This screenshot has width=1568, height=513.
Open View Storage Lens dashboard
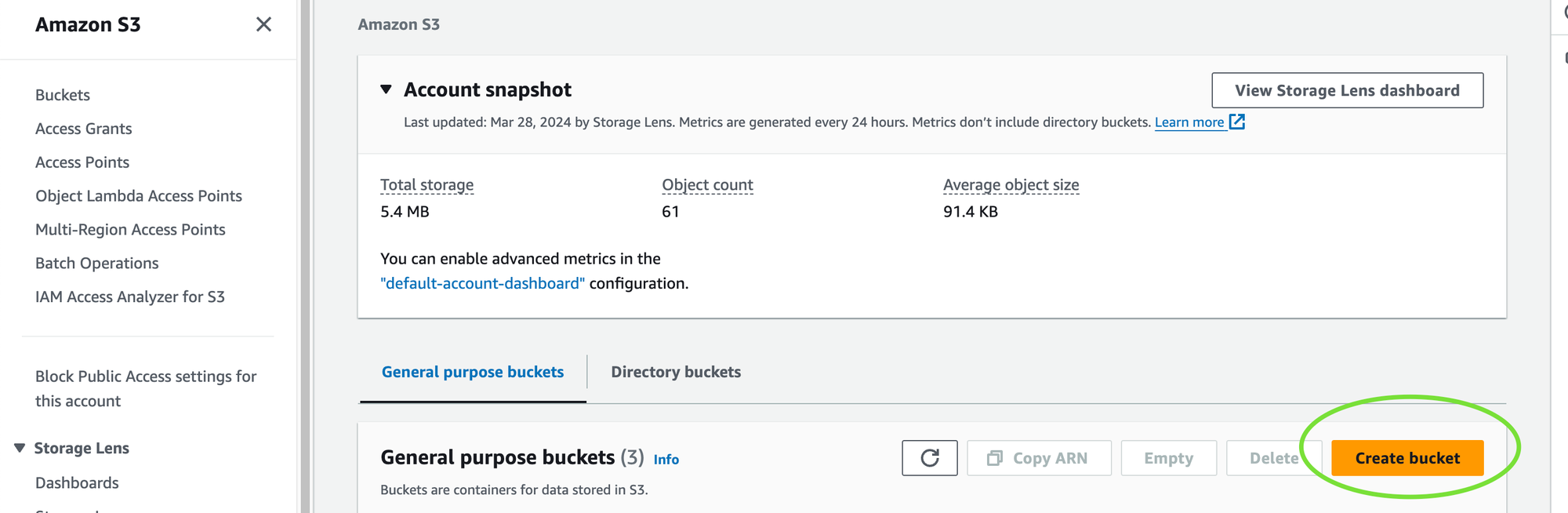coord(1346,90)
